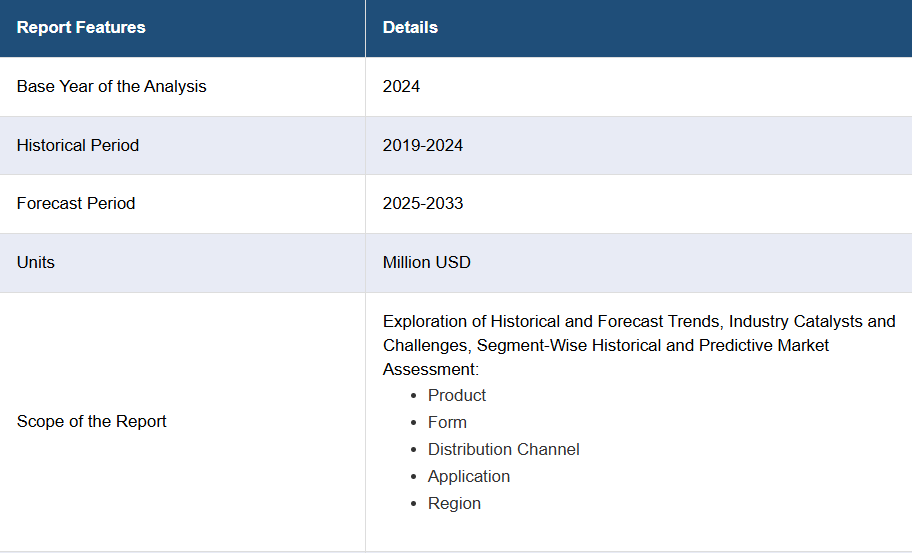
Task: Click the word 'Assessment:' in scope details
Action: click(x=431, y=369)
